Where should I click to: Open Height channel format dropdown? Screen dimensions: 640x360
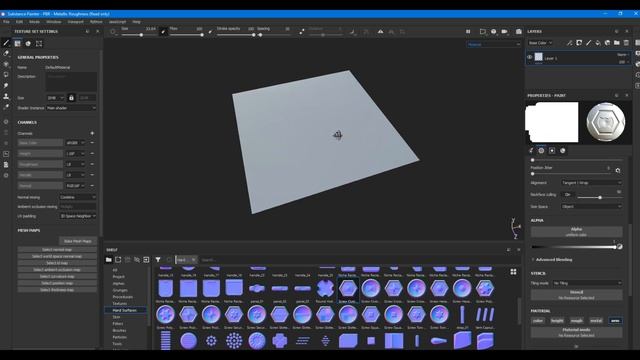(x=75, y=153)
